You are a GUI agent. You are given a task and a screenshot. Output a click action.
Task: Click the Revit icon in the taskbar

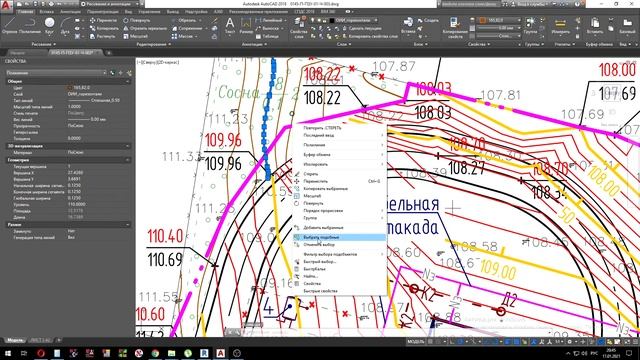pyautogui.click(x=204, y=353)
